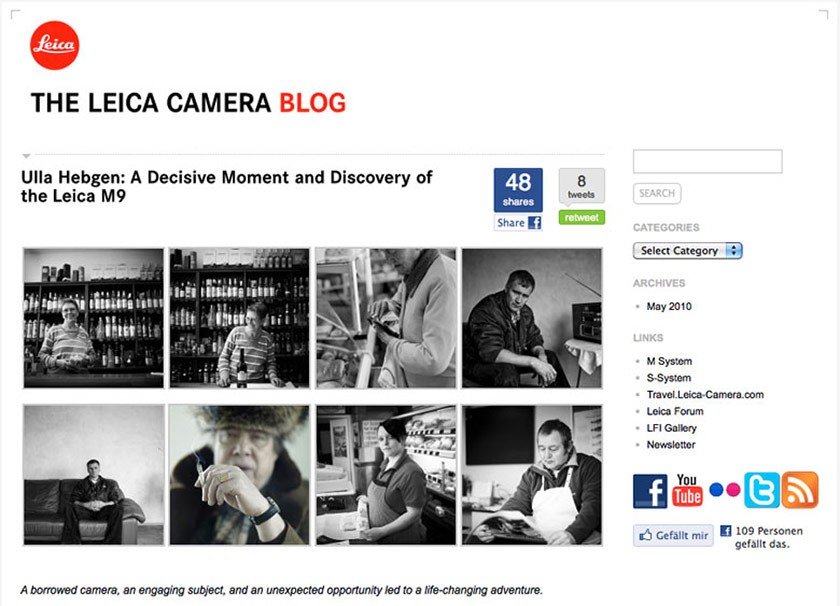The image size is (840, 606).
Task: Open photo of man on leather sofa
Action: [94, 475]
